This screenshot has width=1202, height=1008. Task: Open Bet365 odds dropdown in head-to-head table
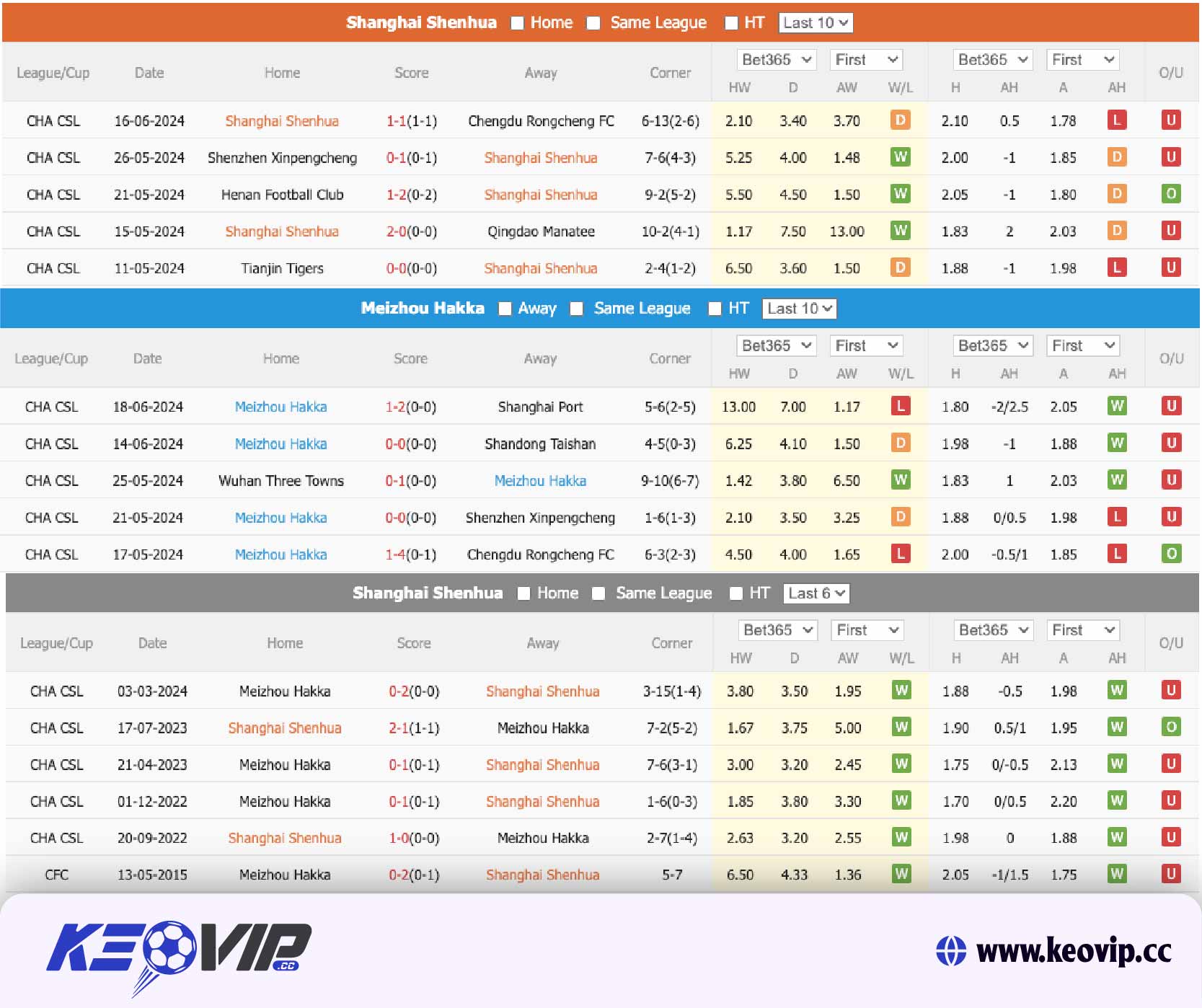(777, 630)
